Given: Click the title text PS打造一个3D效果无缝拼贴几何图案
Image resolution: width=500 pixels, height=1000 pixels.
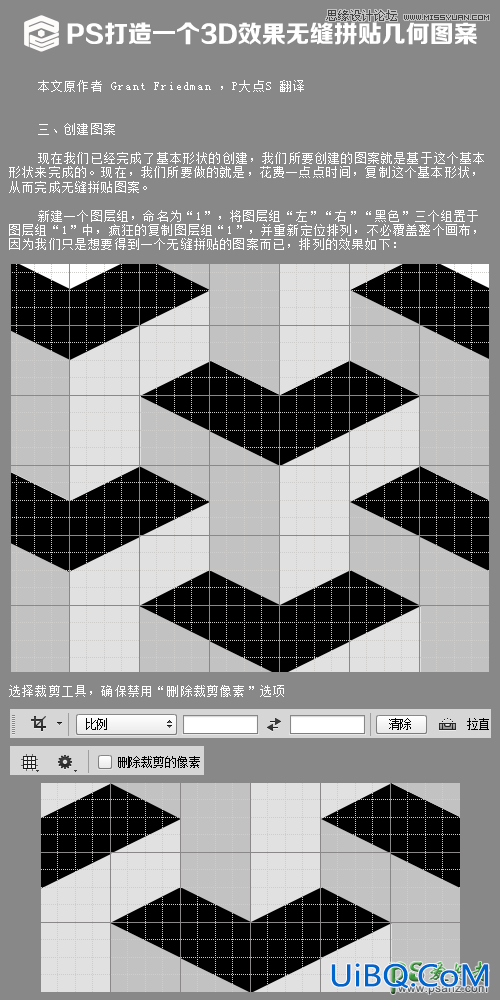Looking at the screenshot, I should (x=272, y=33).
